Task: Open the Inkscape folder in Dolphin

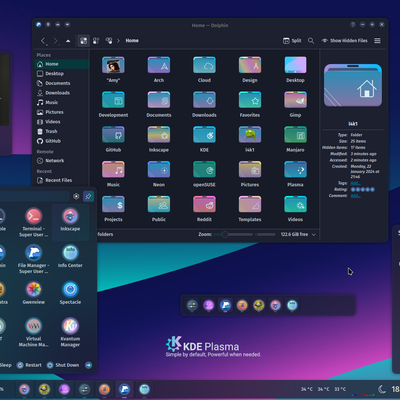Action: 159,139
